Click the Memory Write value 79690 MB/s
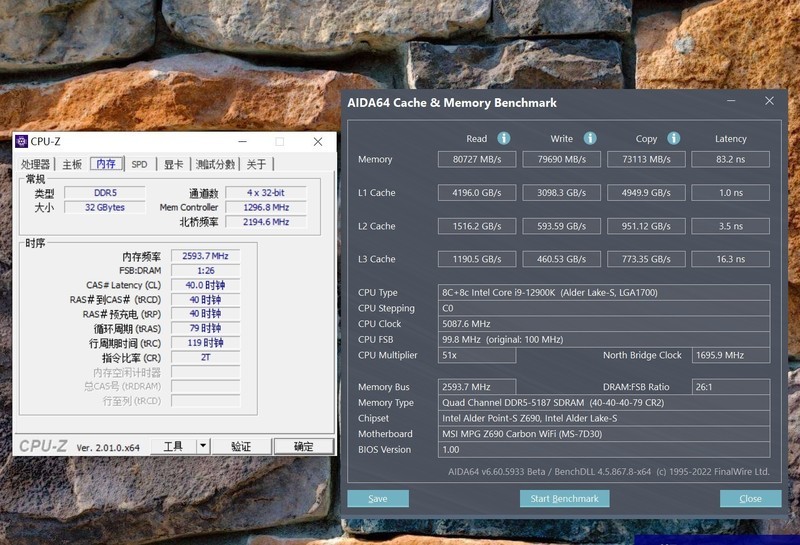This screenshot has height=545, width=800. (561, 159)
